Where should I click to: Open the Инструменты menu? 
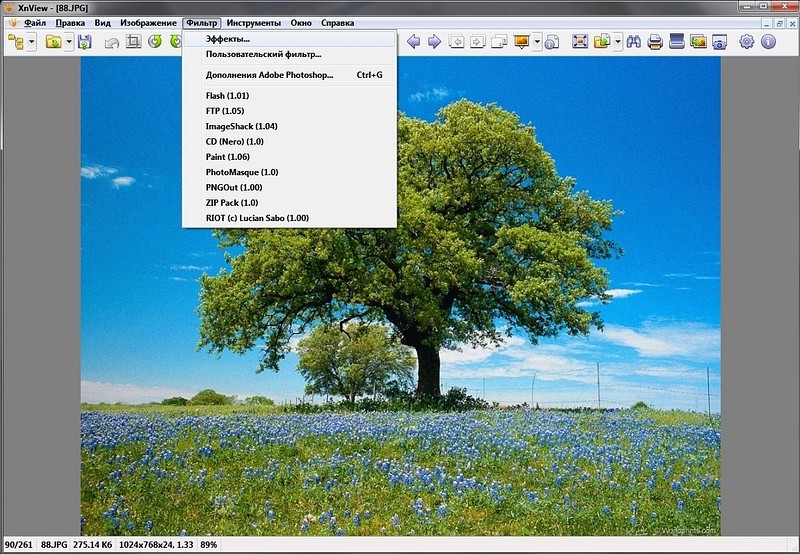253,22
